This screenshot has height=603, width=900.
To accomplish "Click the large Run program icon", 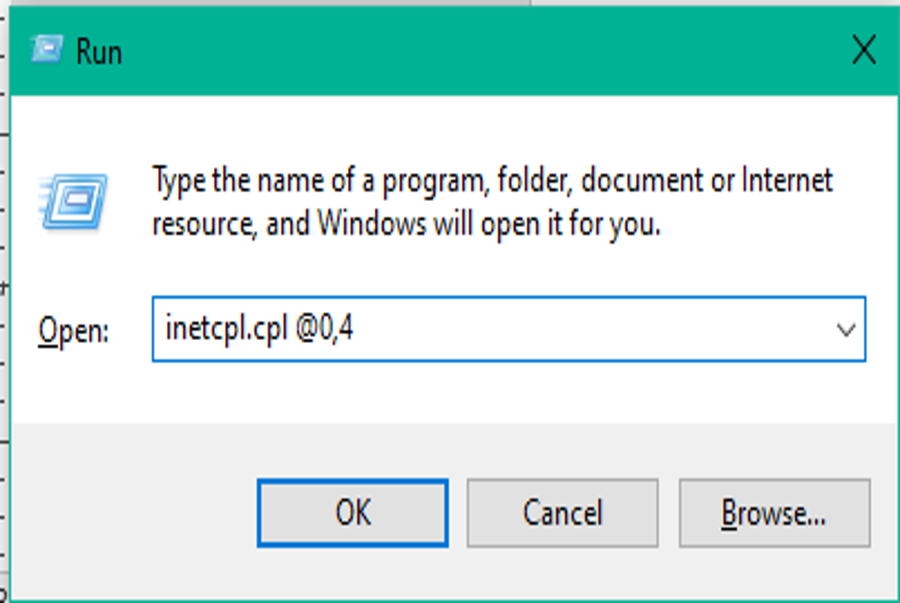I will coord(73,201).
